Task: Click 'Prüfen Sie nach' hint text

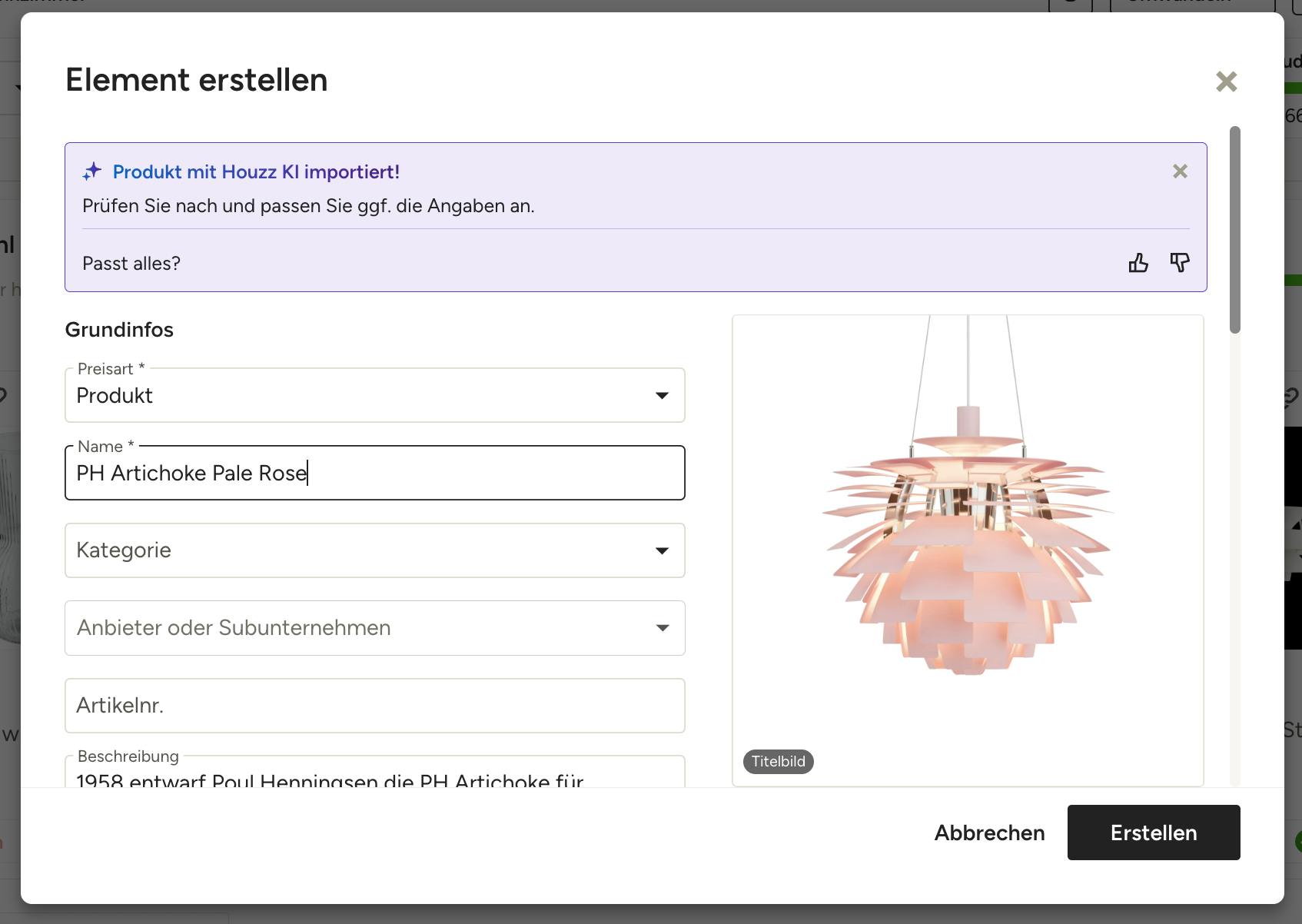Action: (x=308, y=206)
